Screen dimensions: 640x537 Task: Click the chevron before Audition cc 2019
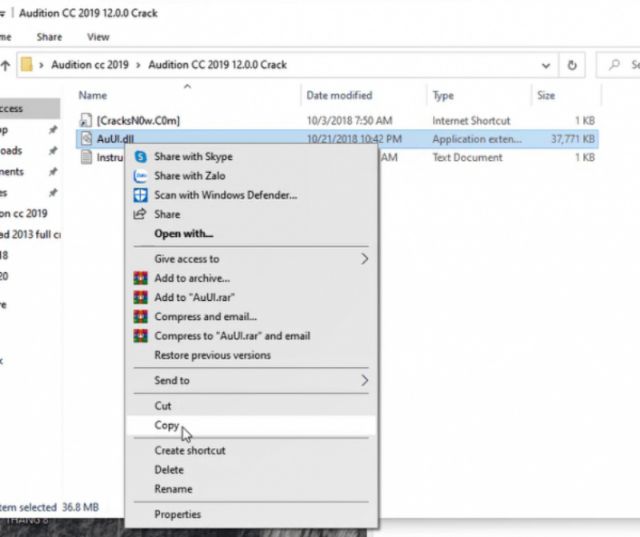click(x=41, y=65)
